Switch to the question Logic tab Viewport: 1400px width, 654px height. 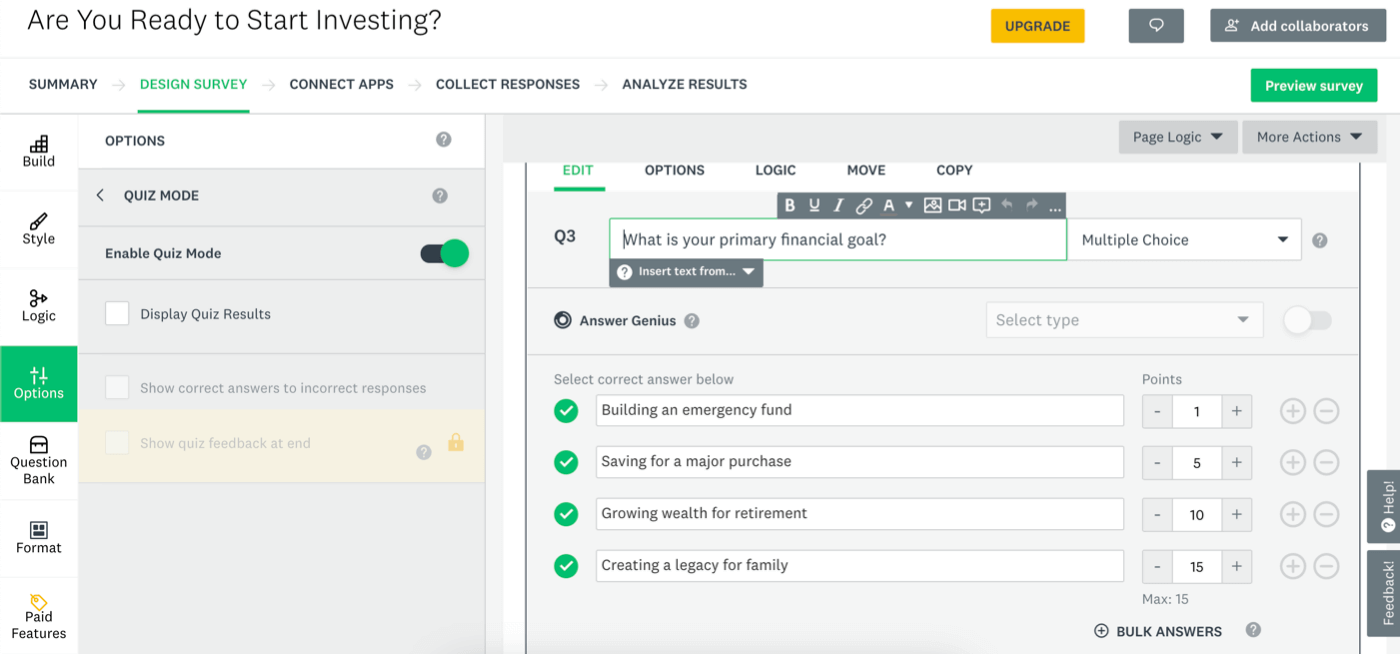[775, 170]
